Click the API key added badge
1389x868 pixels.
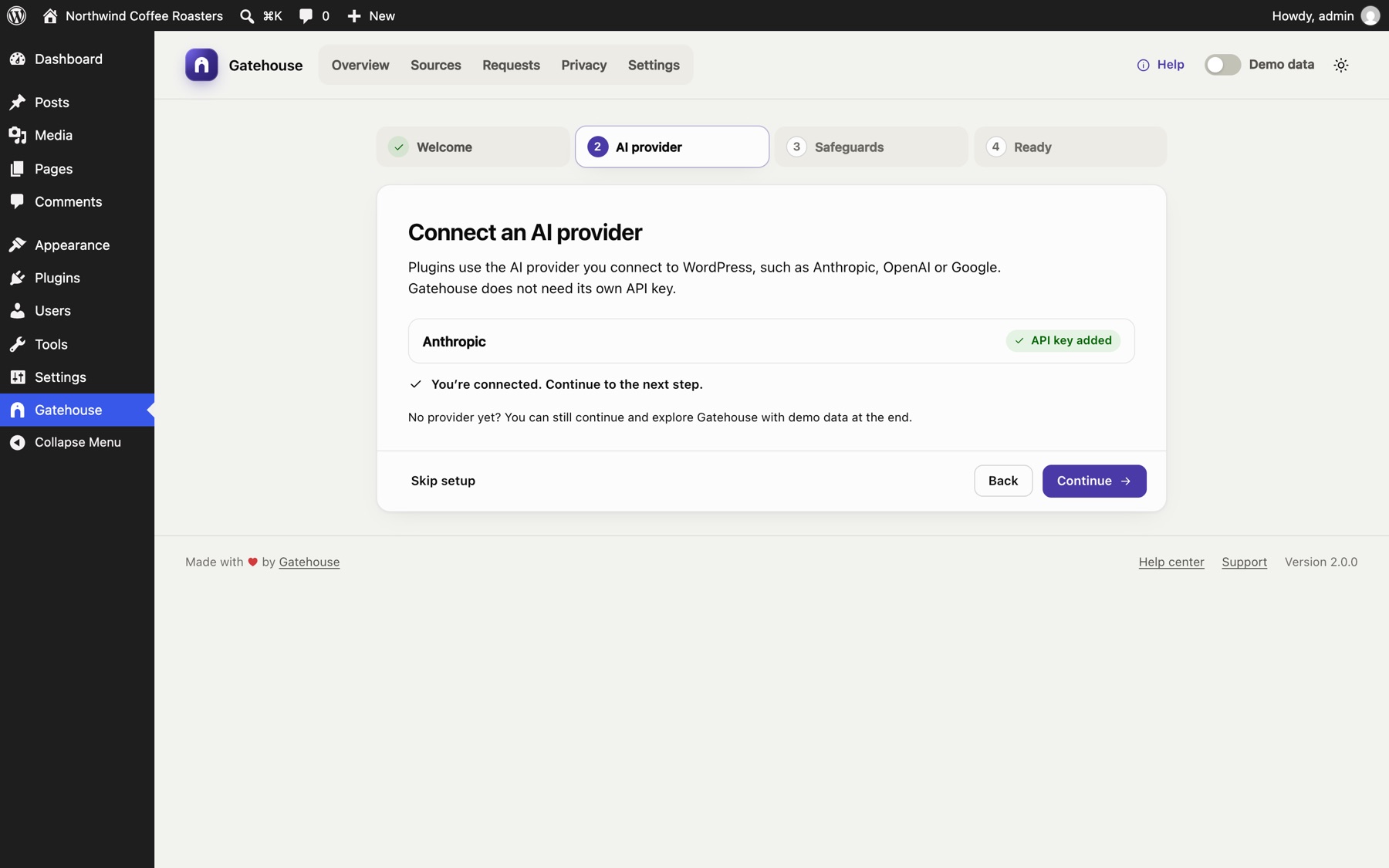pos(1063,340)
